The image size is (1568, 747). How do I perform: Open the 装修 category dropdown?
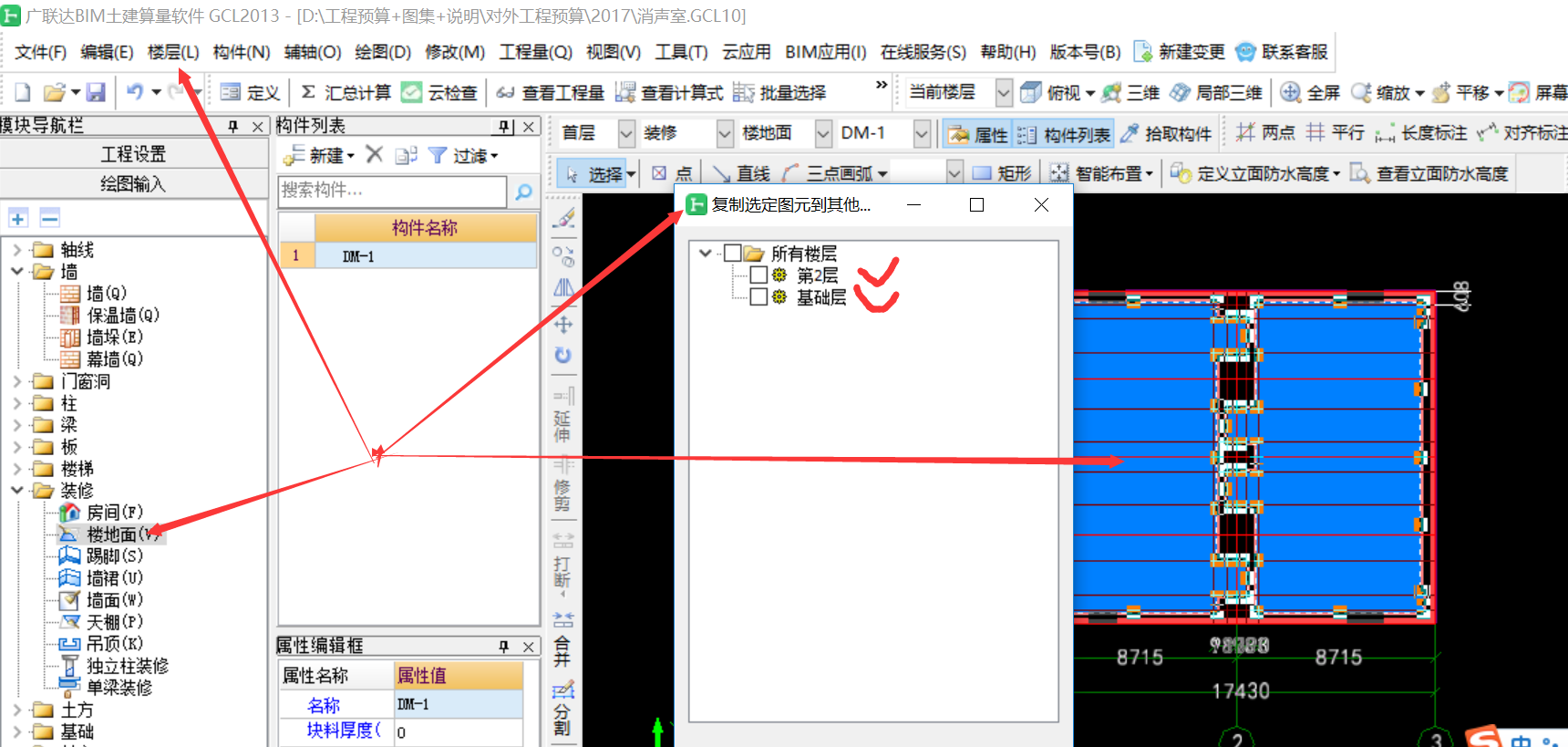725,133
